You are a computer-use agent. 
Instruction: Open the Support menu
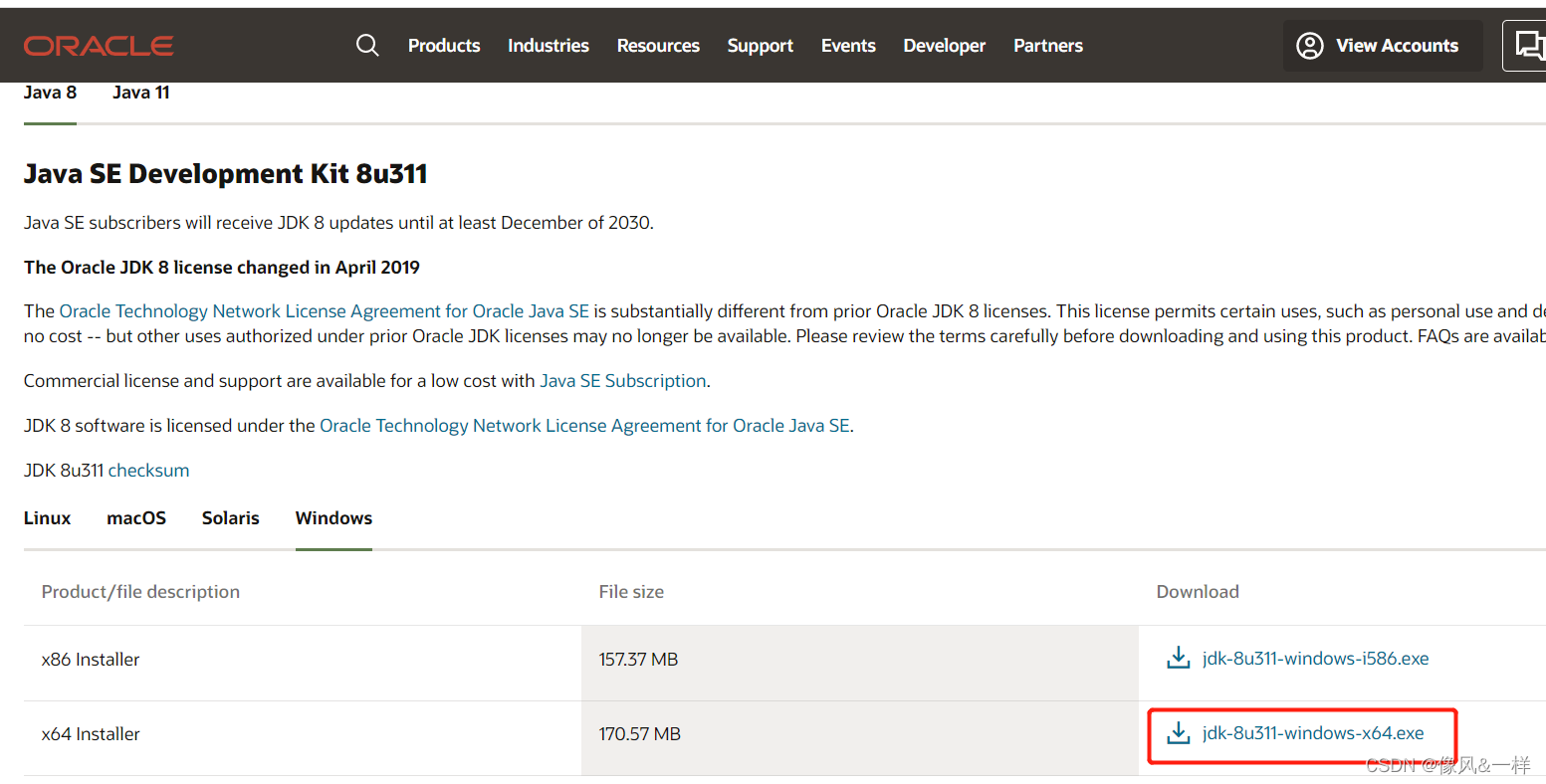[761, 46]
